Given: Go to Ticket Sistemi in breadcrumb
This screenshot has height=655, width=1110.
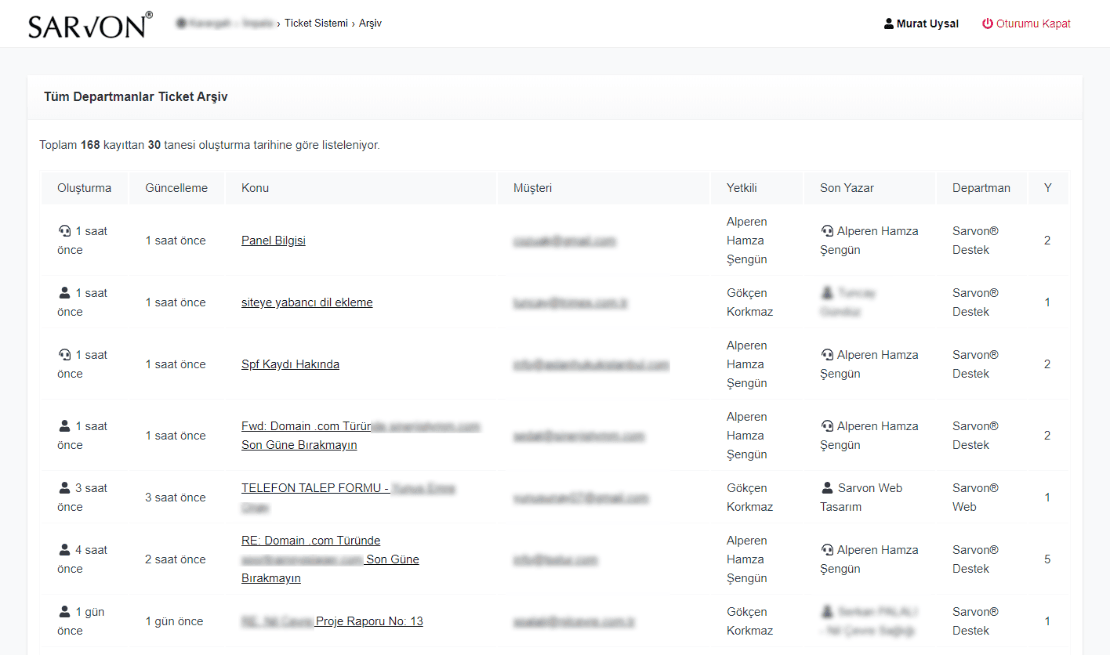Looking at the screenshot, I should coord(316,23).
